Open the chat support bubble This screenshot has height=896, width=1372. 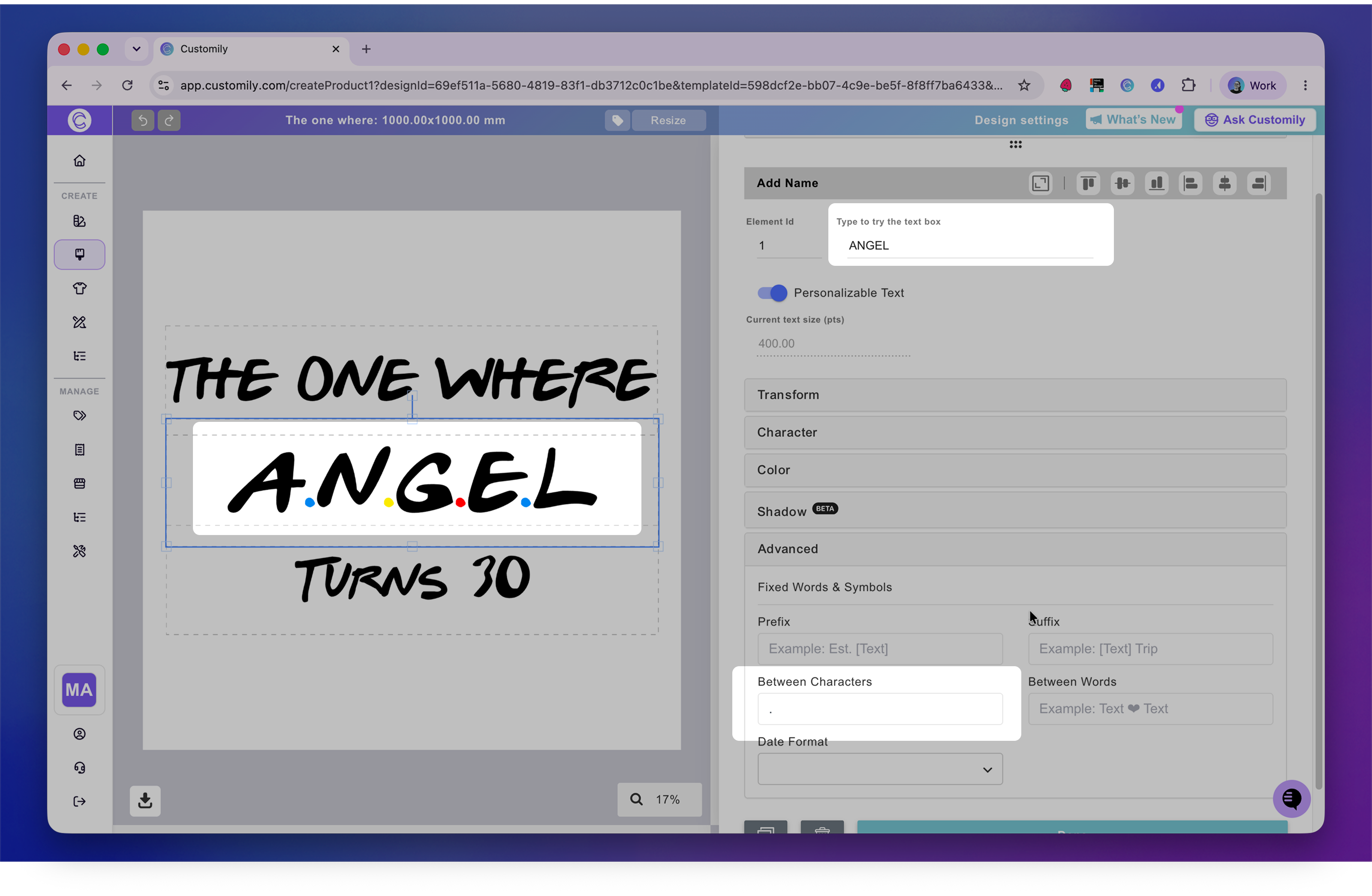[x=1291, y=799]
